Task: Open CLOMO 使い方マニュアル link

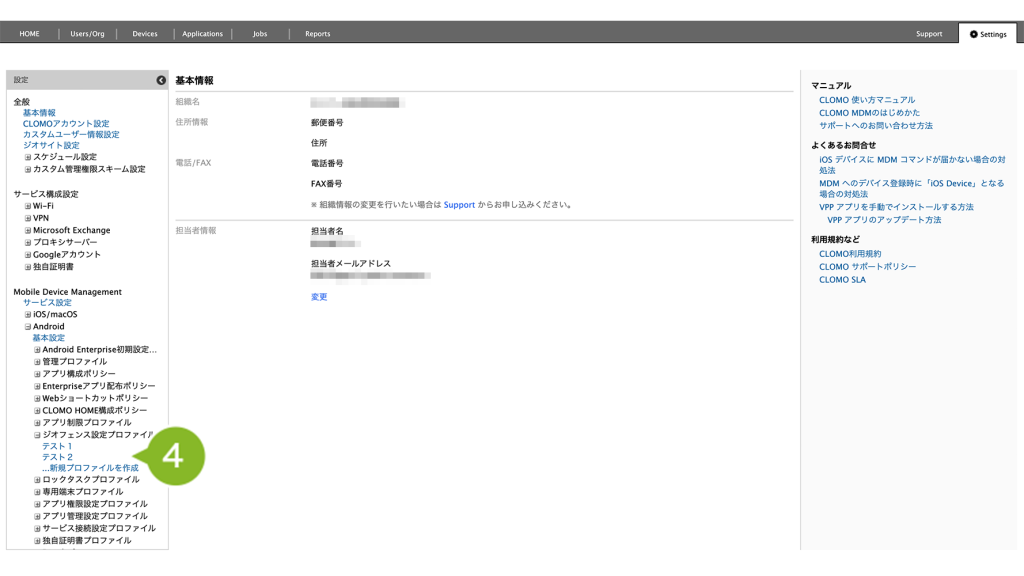Action: [866, 100]
